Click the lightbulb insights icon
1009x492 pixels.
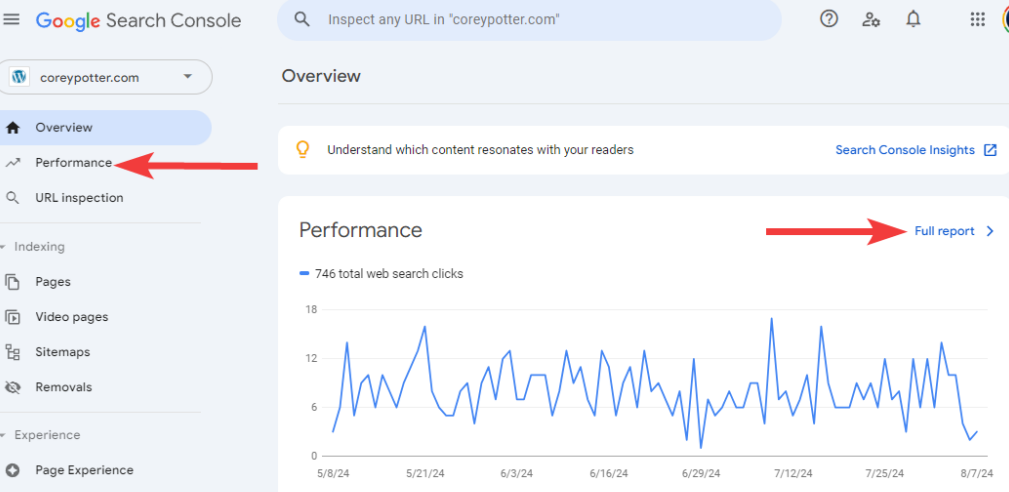(x=302, y=150)
